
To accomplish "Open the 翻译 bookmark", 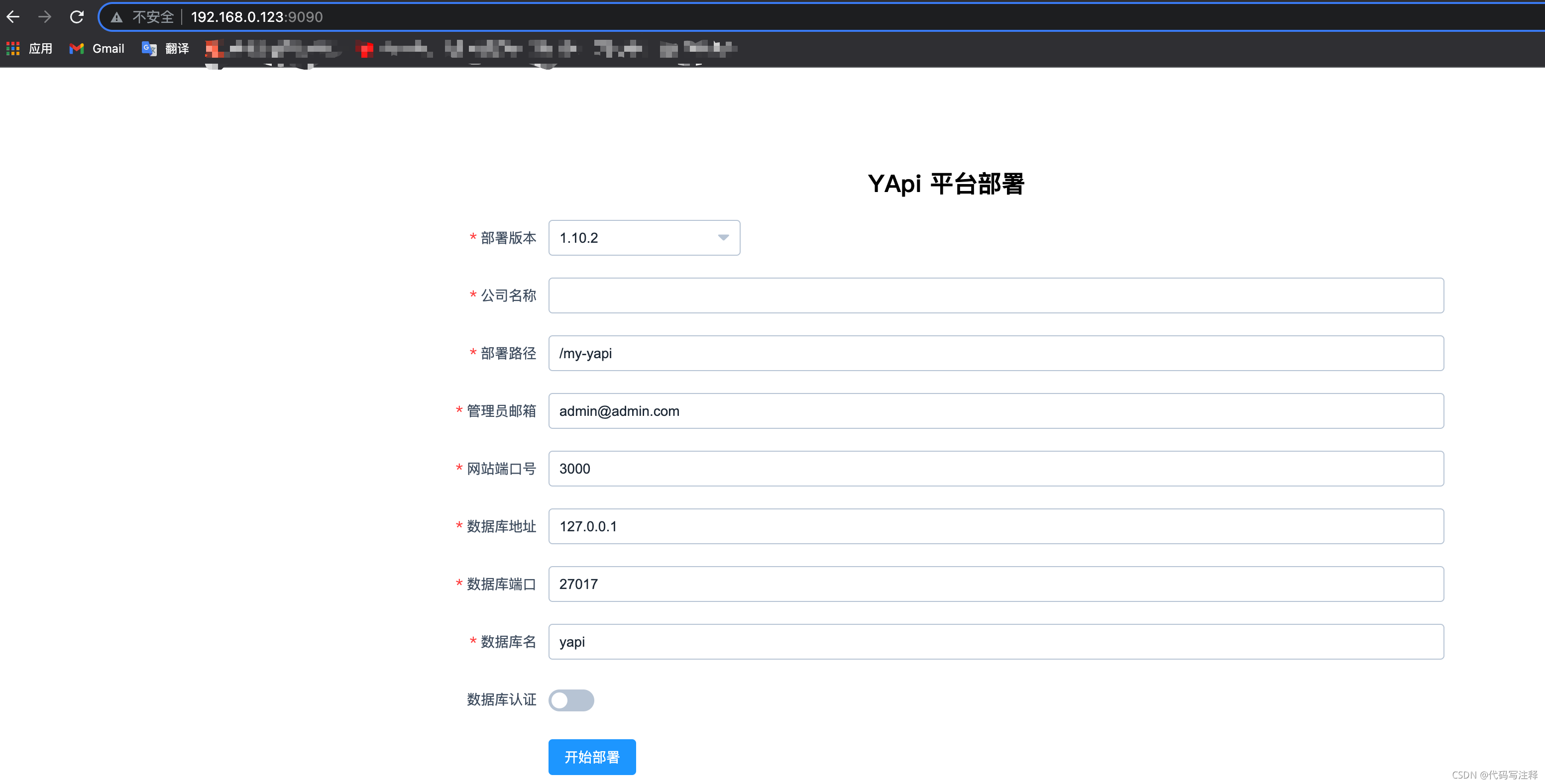I will click(165, 49).
